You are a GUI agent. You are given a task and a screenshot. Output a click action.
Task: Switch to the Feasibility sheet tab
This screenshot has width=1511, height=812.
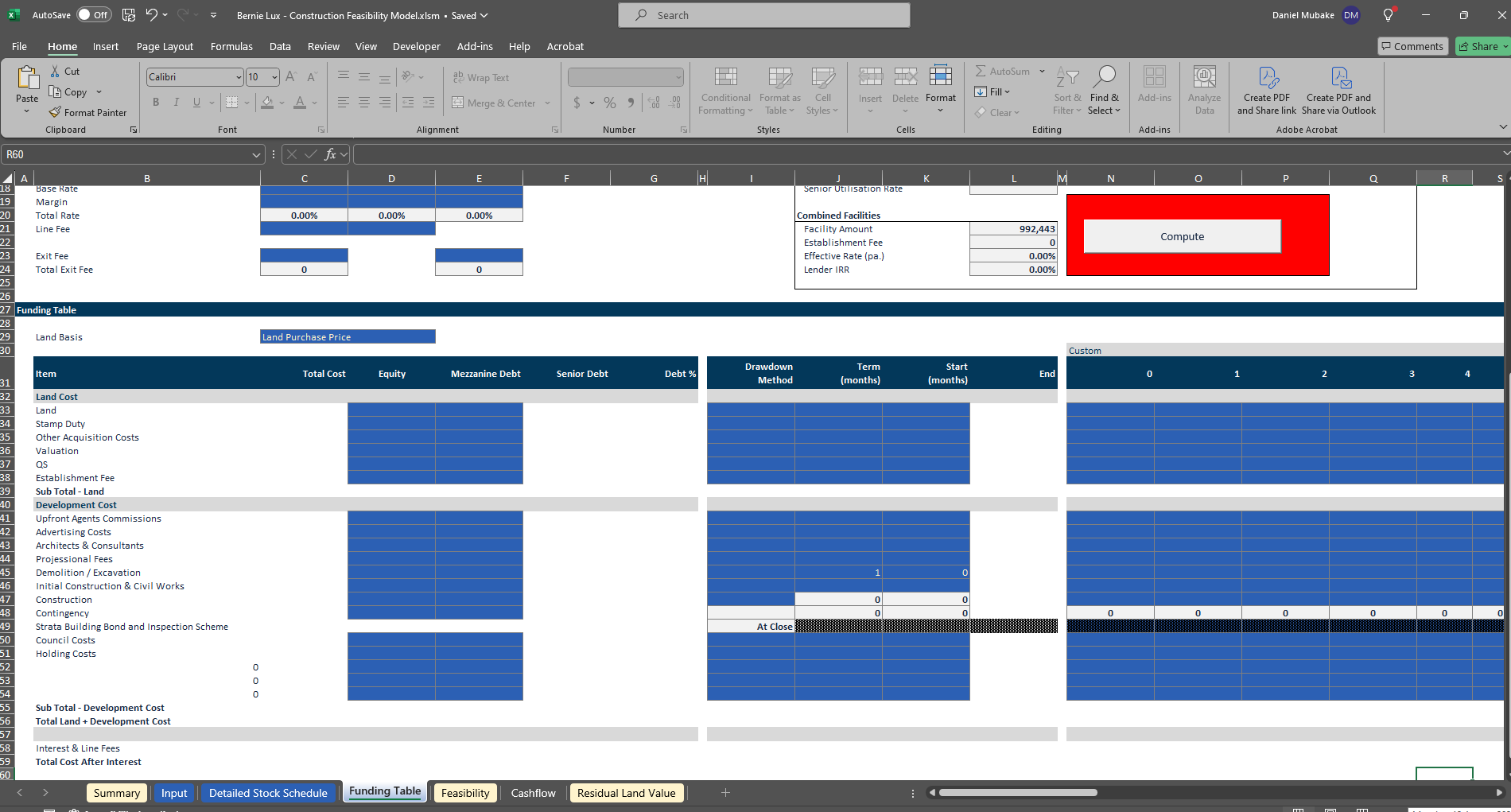(465, 793)
